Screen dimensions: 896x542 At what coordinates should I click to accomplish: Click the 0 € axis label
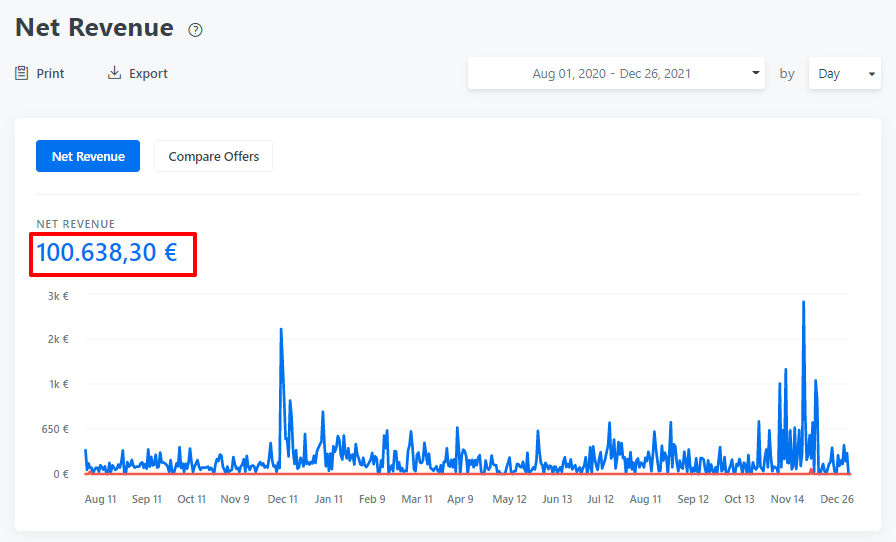tap(61, 474)
